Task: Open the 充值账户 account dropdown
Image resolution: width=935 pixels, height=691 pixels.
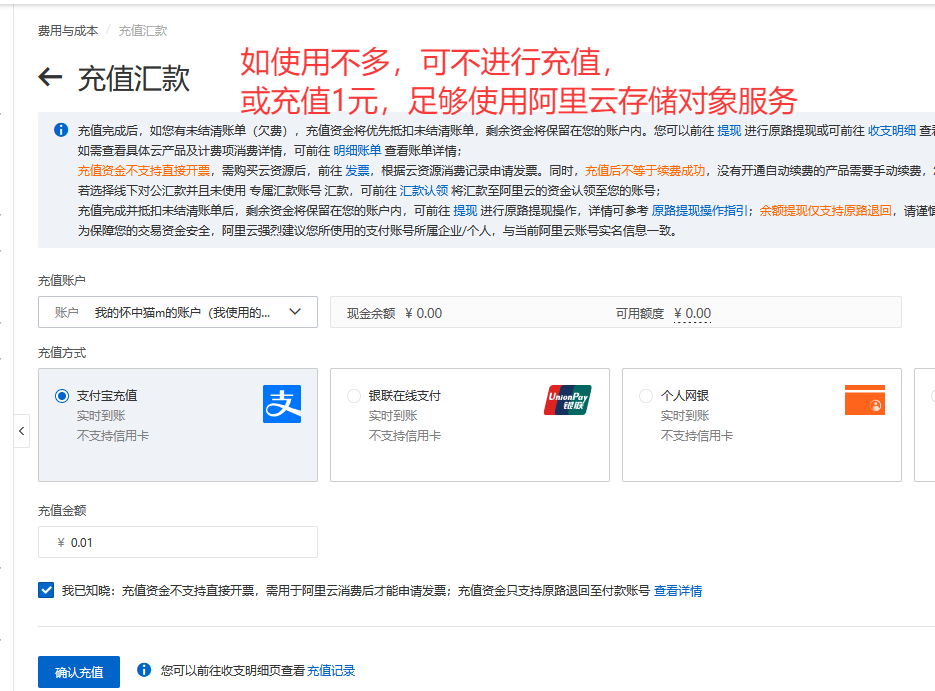Action: pyautogui.click(x=178, y=312)
